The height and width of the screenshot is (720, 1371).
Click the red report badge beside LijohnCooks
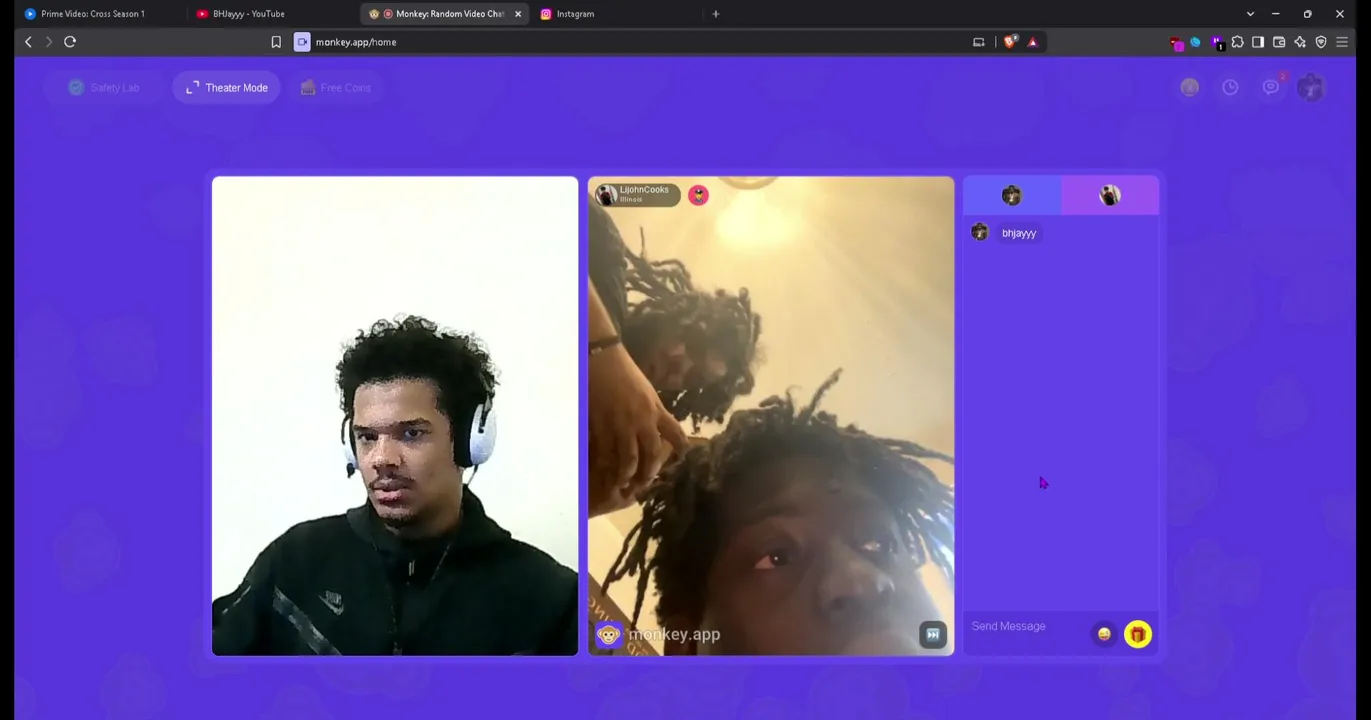(x=698, y=195)
